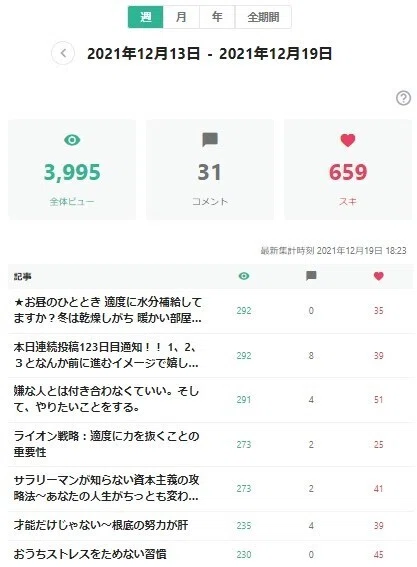Open article 嫌な人とは付き合わなくていい
Screen dimensions: 417x567
tap(106, 399)
